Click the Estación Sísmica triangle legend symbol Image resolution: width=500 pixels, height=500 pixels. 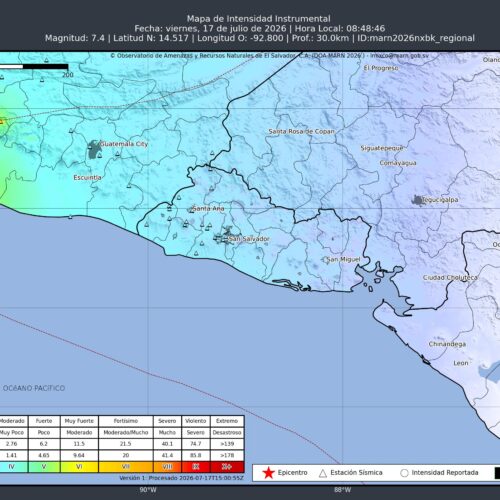tap(323, 473)
